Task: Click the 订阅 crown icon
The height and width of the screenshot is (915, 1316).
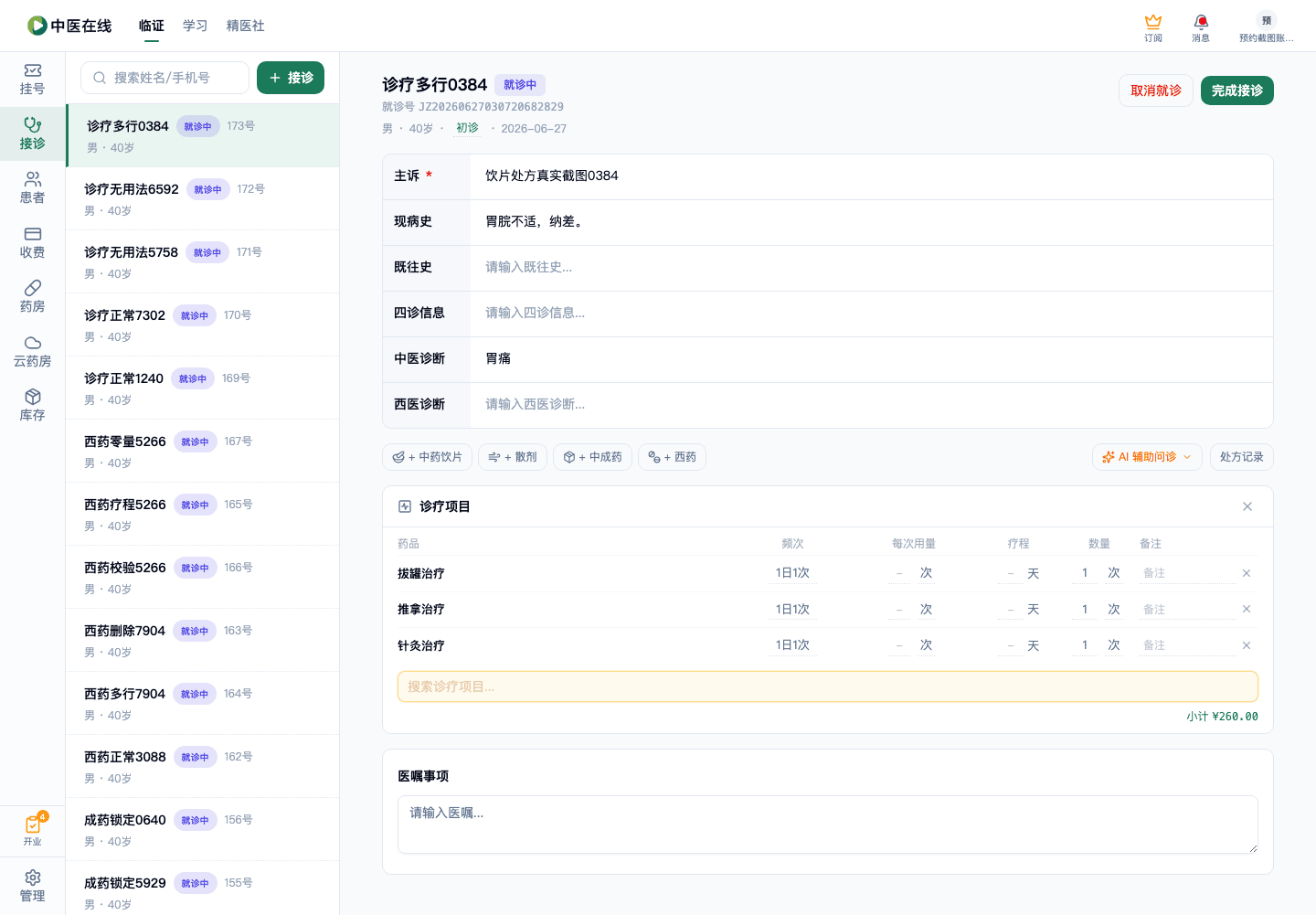Action: [x=1153, y=27]
